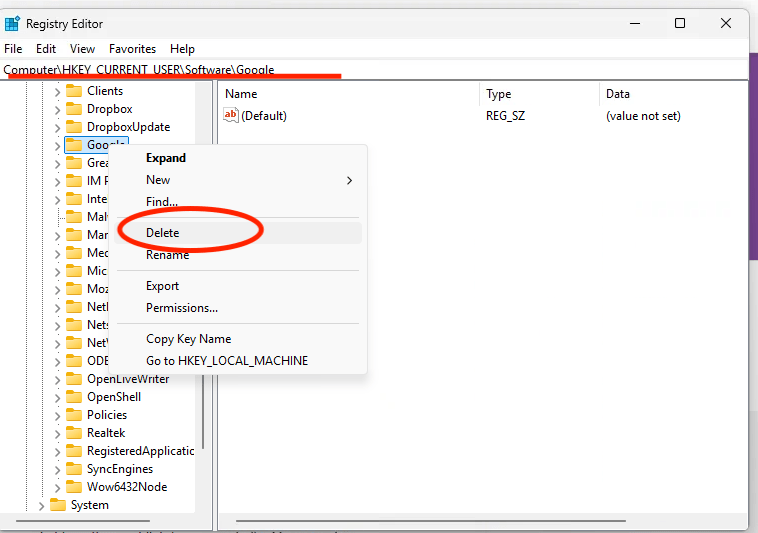Select the Wow6432Node folder icon
This screenshot has height=533, width=758.
coord(74,487)
